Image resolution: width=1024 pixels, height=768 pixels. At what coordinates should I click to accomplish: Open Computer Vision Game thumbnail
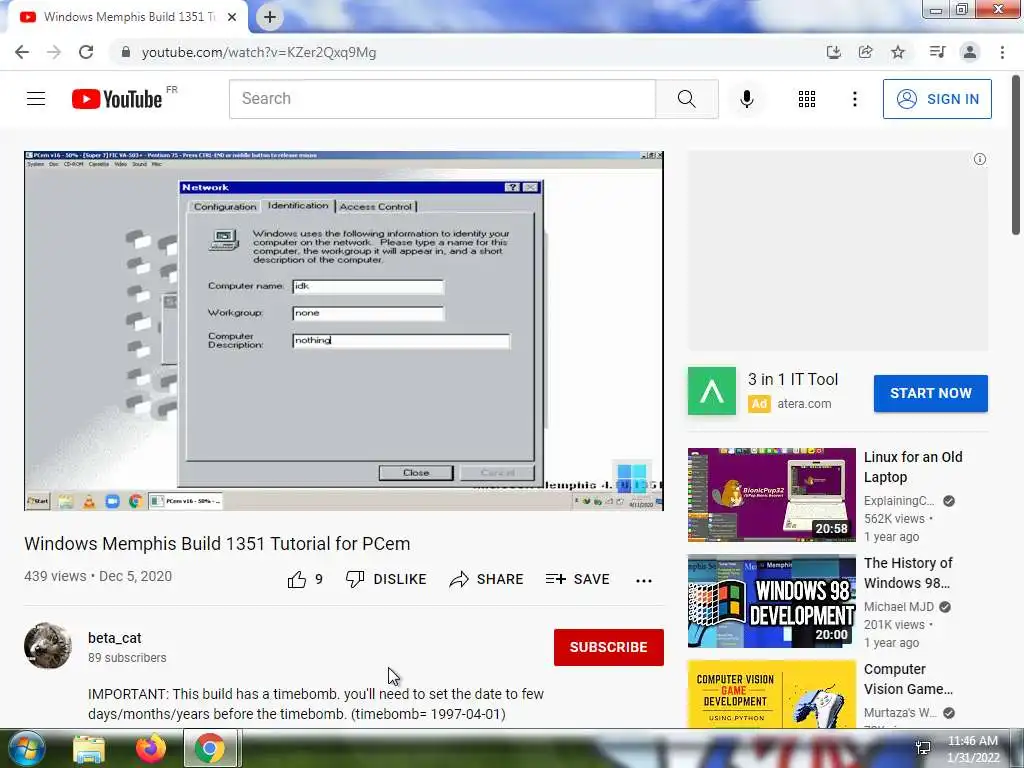771,694
